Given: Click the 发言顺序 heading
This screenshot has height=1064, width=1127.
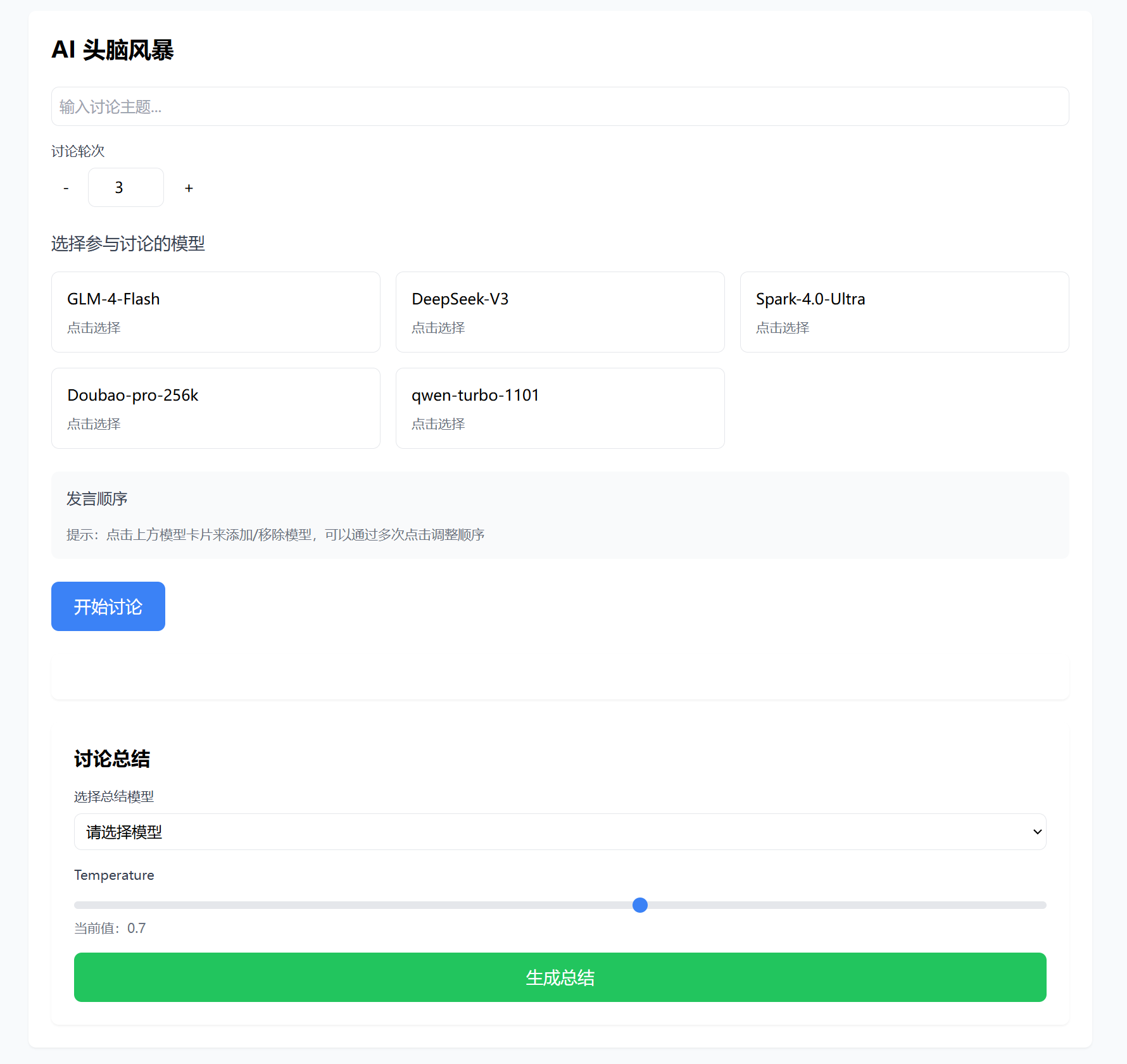Looking at the screenshot, I should click(97, 499).
